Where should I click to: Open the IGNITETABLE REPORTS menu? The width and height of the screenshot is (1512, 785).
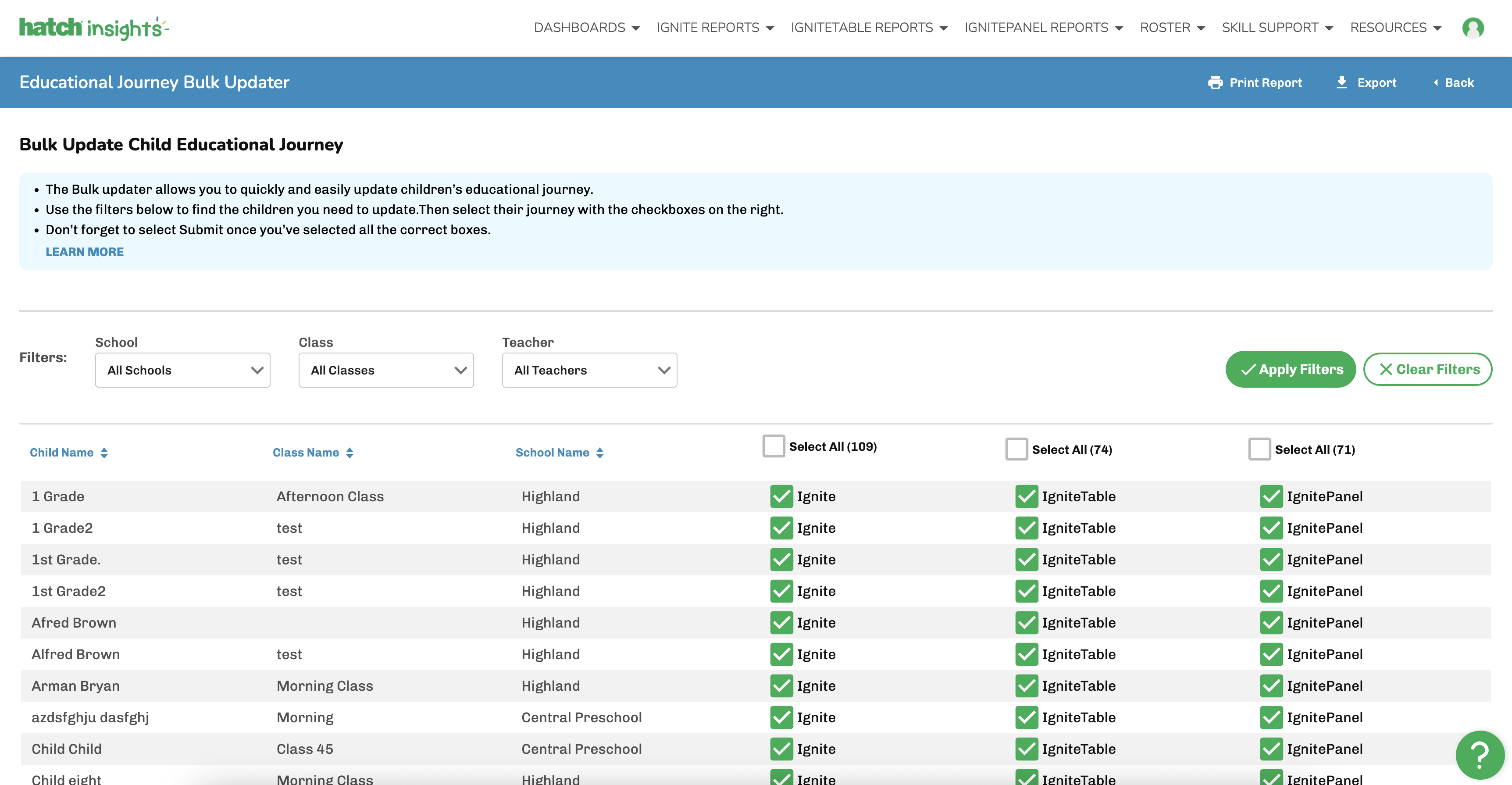point(869,28)
